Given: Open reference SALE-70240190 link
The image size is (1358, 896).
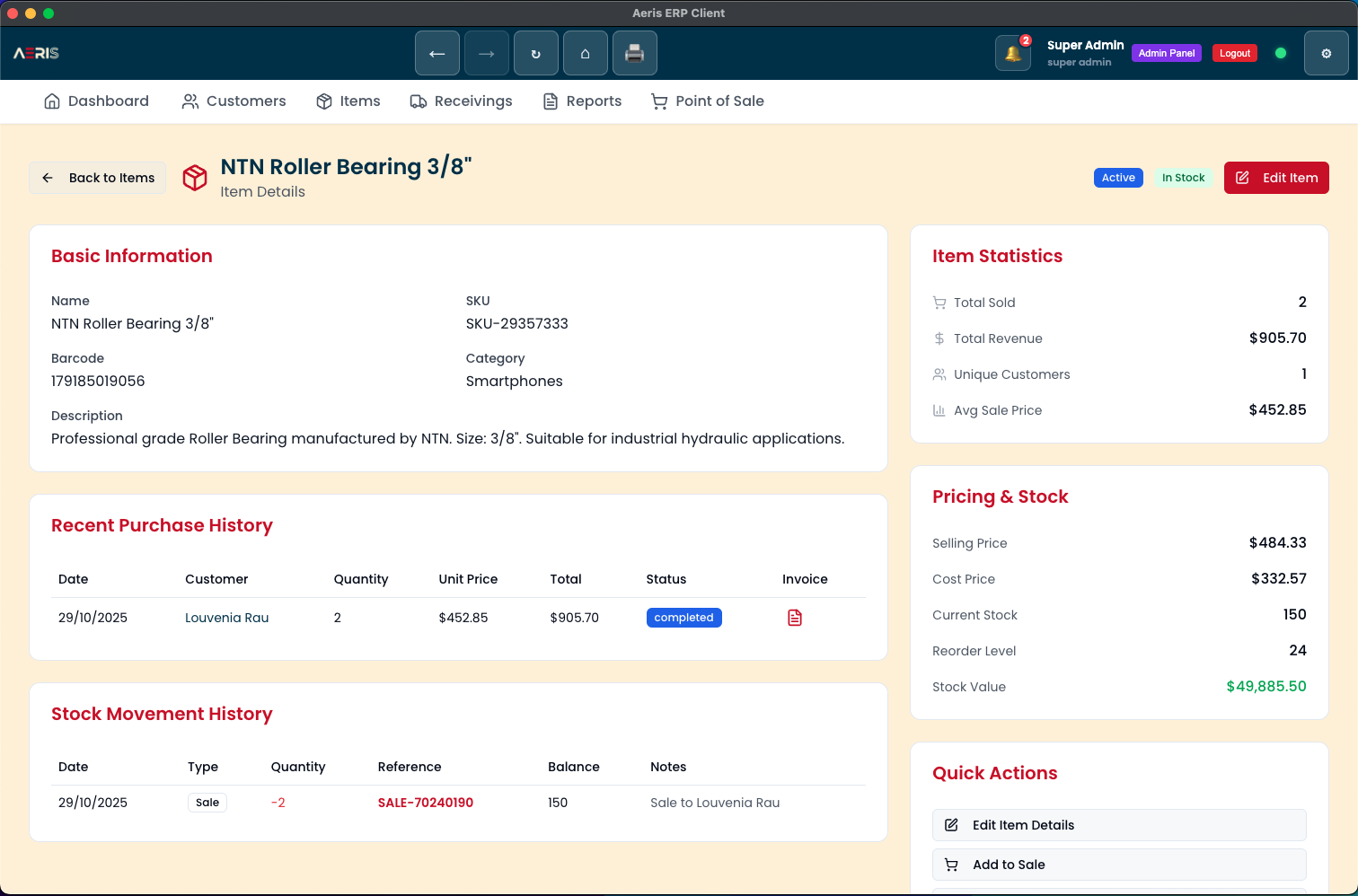Looking at the screenshot, I should pyautogui.click(x=426, y=803).
